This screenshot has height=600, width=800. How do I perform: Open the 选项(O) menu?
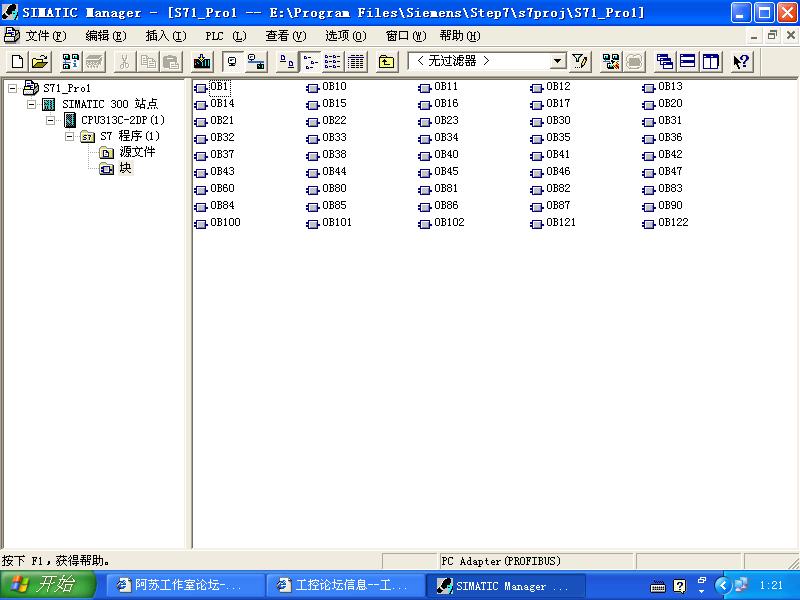[x=346, y=36]
